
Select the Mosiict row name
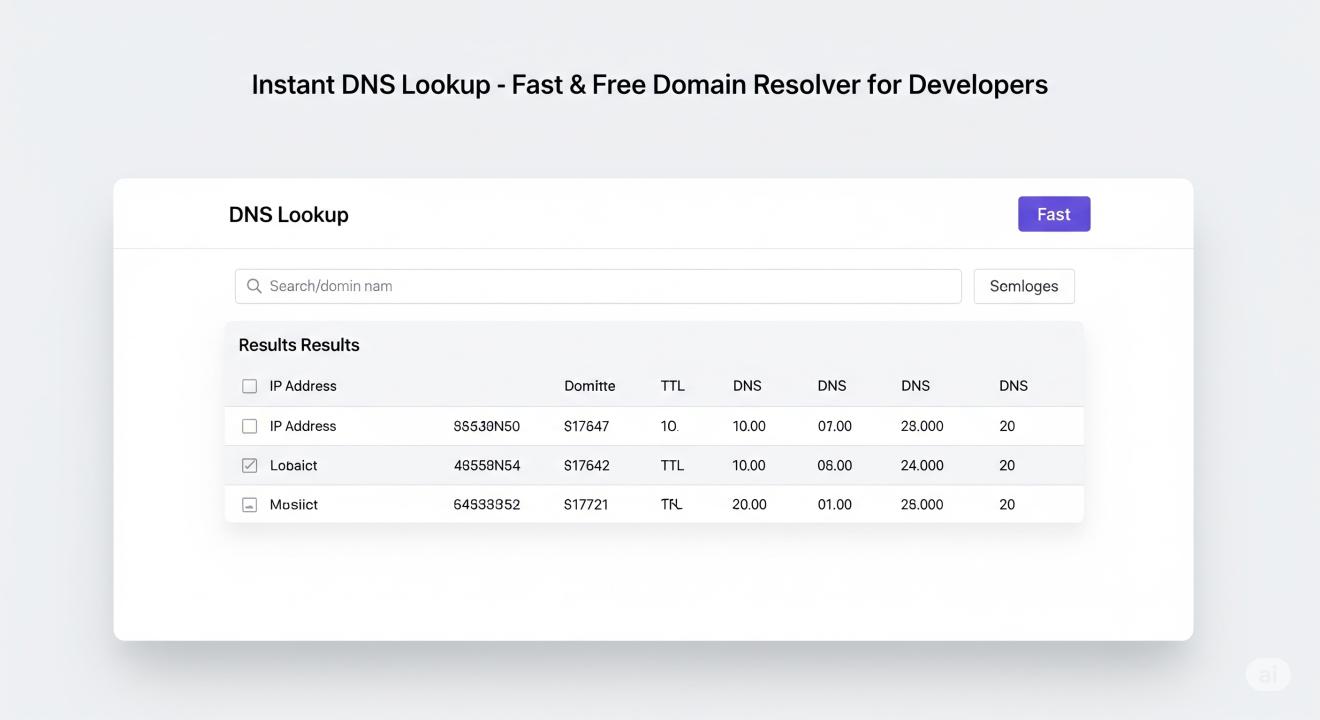[x=293, y=505]
